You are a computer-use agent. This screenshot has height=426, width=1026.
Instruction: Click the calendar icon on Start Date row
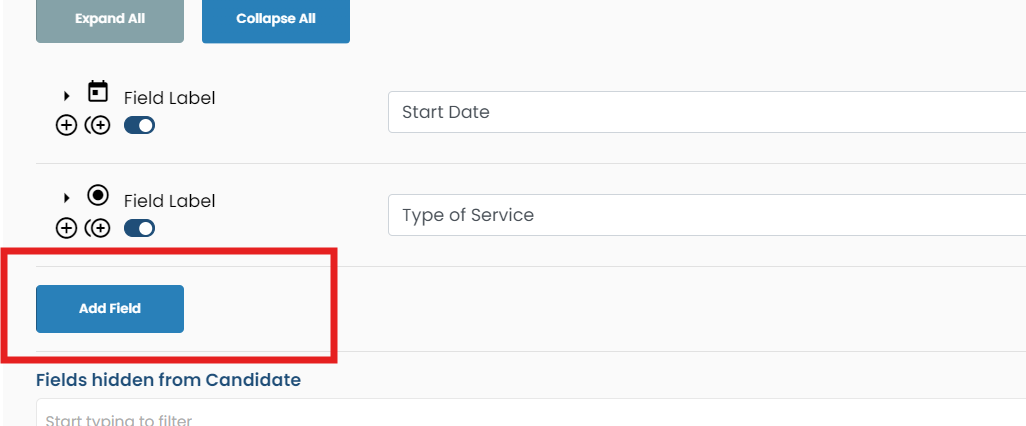click(x=98, y=92)
